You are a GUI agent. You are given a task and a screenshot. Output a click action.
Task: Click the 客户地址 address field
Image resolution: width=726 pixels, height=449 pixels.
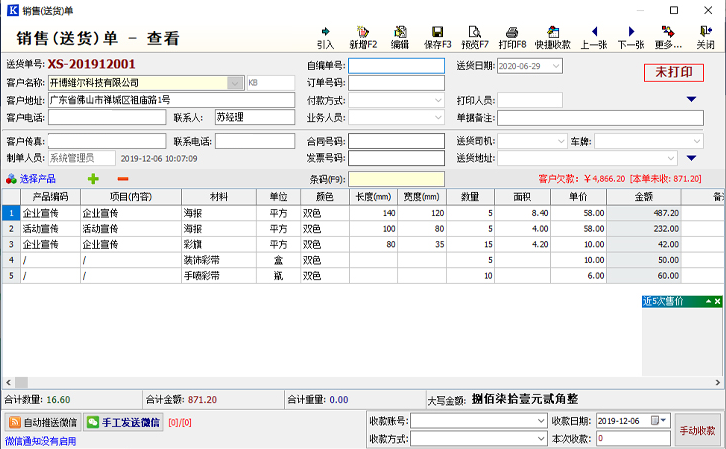point(171,100)
